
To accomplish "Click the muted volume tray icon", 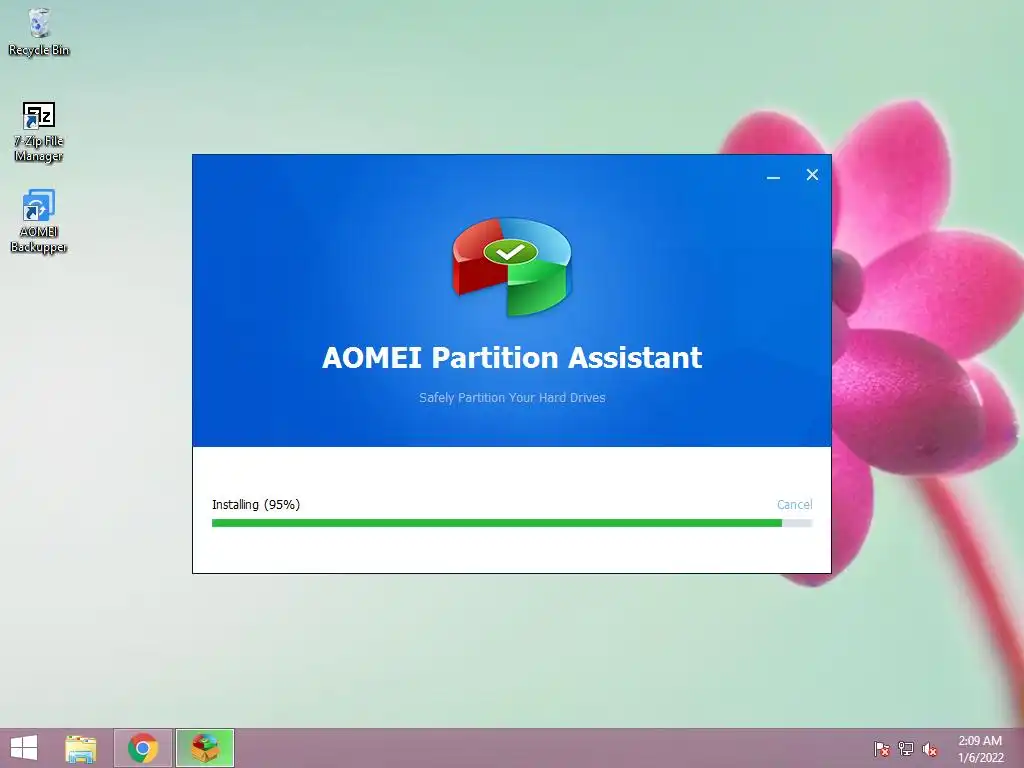I will [x=930, y=749].
